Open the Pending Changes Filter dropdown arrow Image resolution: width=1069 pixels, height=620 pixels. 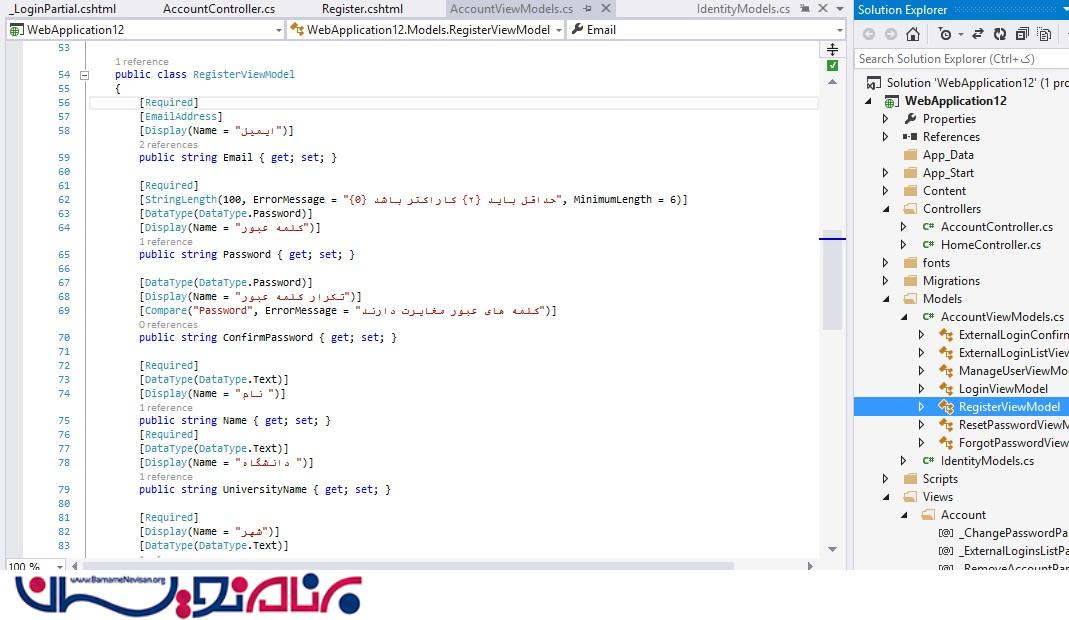click(960, 34)
